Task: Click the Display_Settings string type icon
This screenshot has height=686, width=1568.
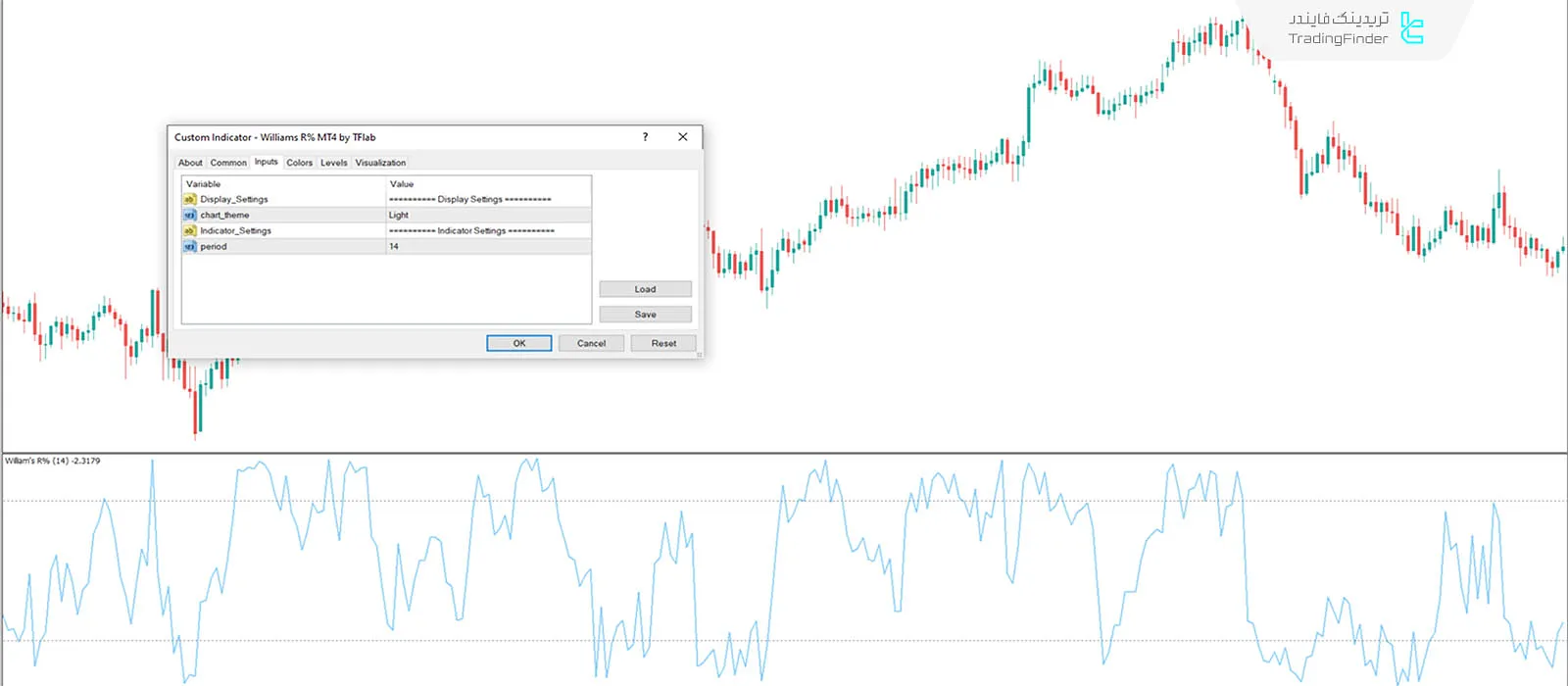Action: [190, 199]
